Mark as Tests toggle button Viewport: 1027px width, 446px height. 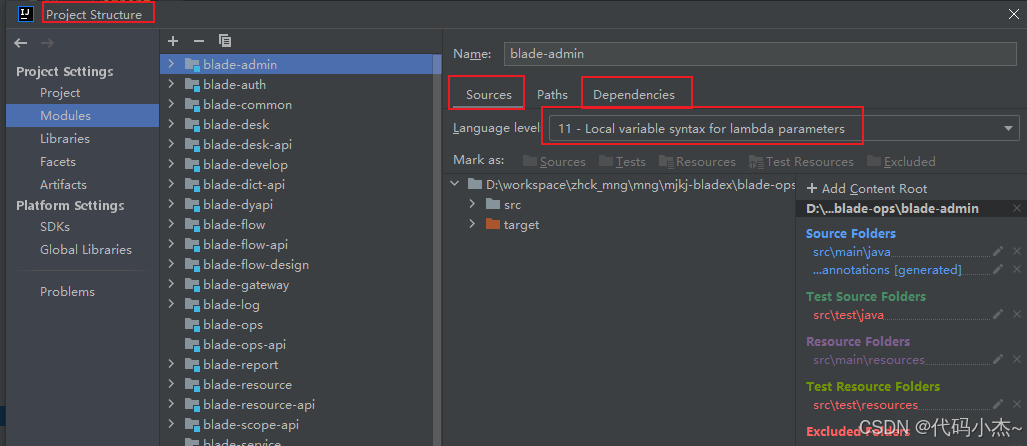pos(622,161)
